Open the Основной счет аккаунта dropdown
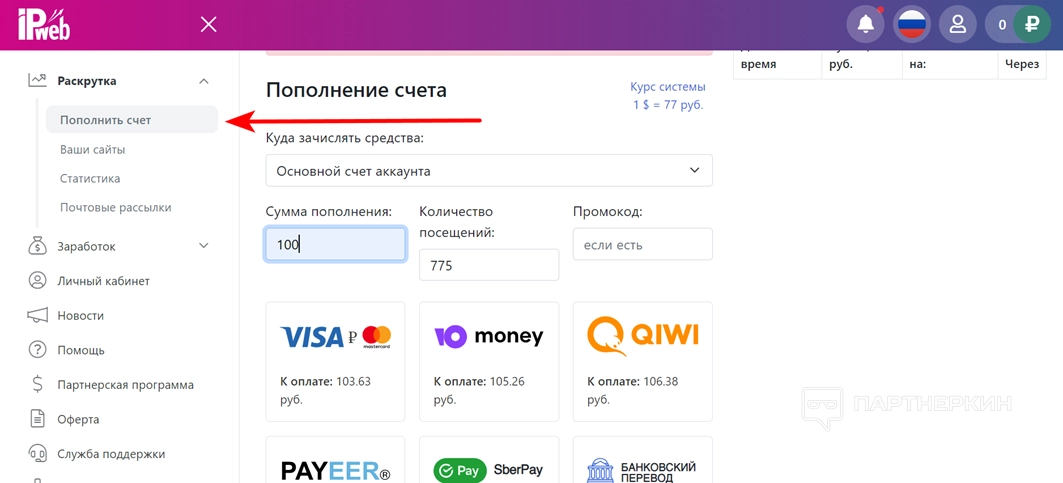This screenshot has height=483, width=1063. point(489,171)
